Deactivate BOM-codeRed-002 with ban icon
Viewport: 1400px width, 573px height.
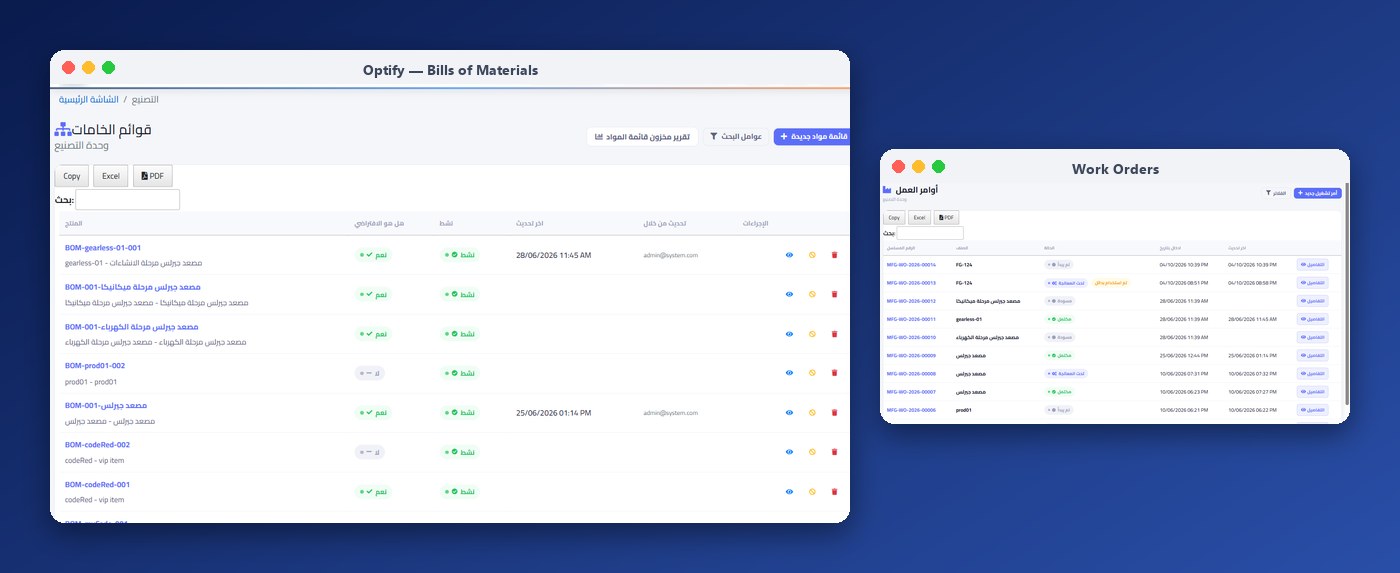click(812, 452)
